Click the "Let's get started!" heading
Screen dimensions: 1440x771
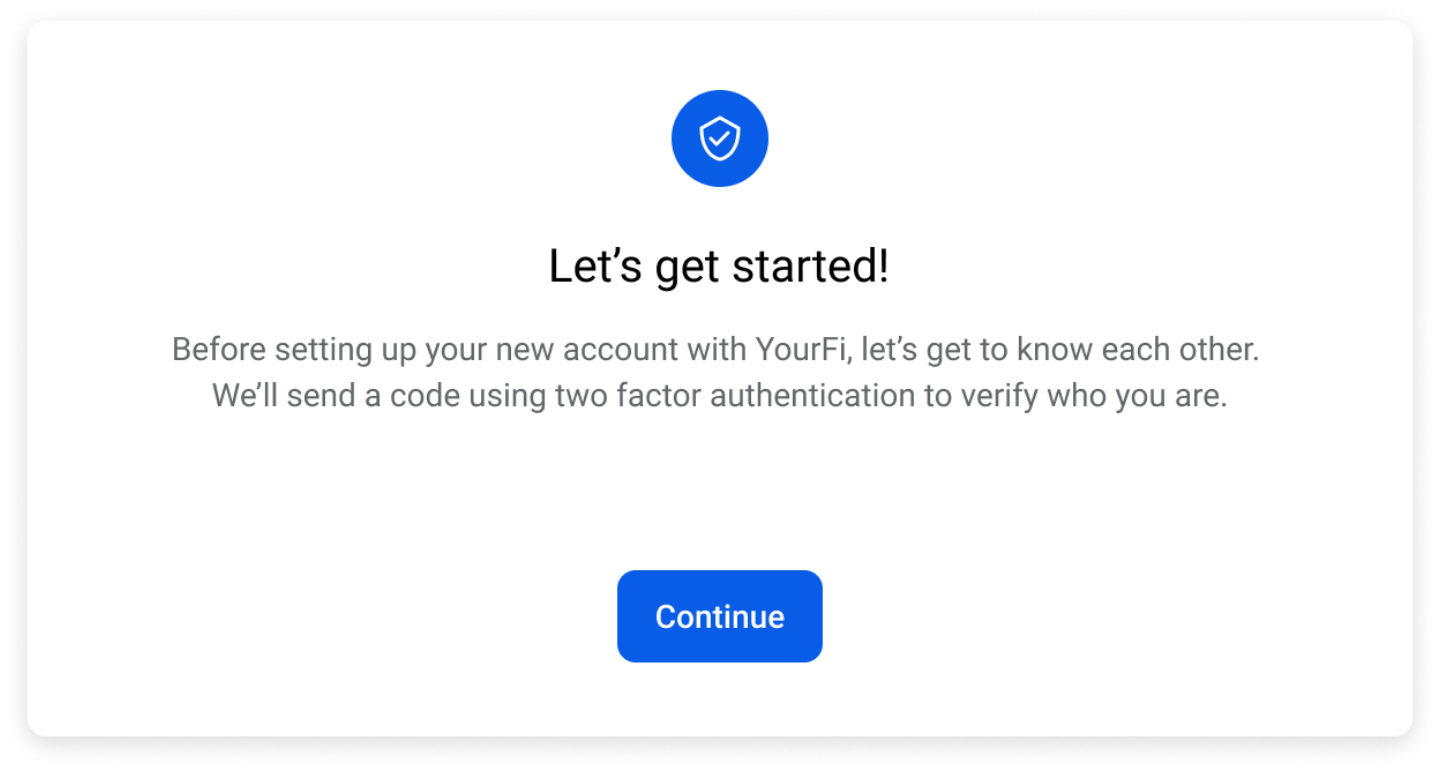point(719,267)
